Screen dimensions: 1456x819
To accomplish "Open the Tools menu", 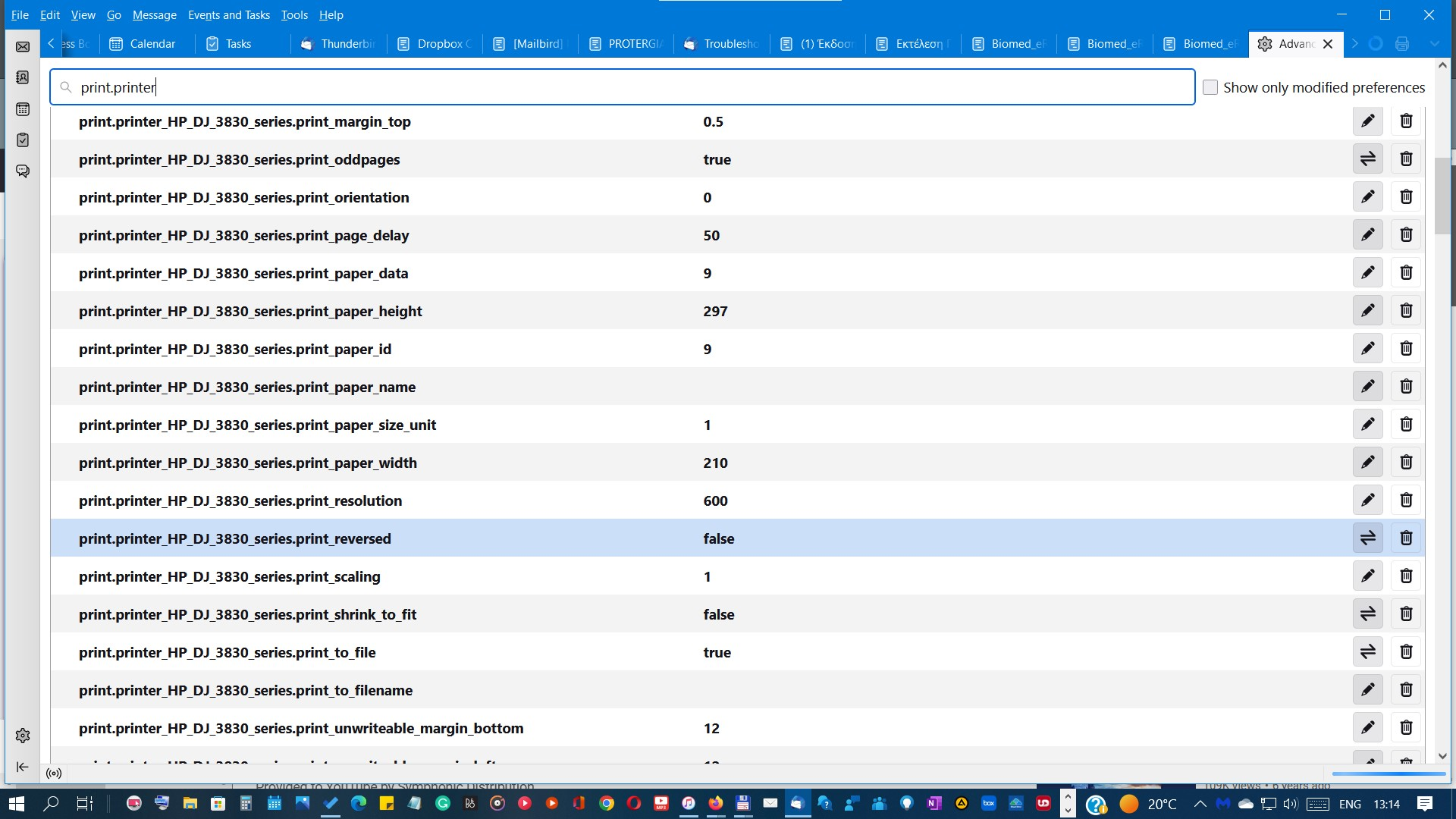I will pos(294,14).
